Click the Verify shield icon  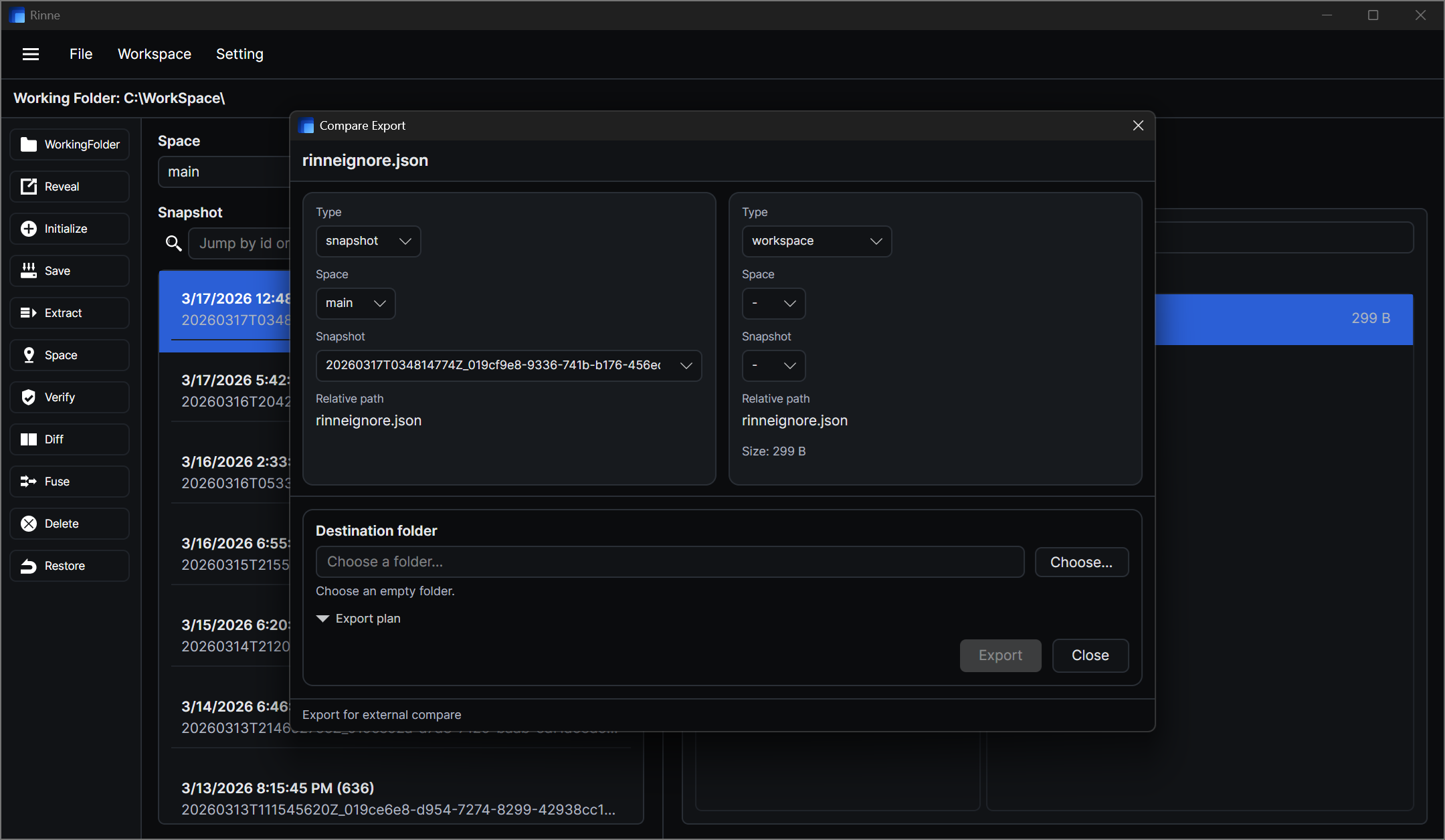(29, 397)
